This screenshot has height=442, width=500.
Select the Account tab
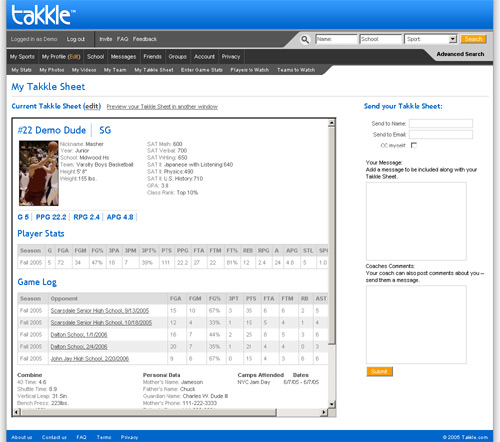point(204,57)
